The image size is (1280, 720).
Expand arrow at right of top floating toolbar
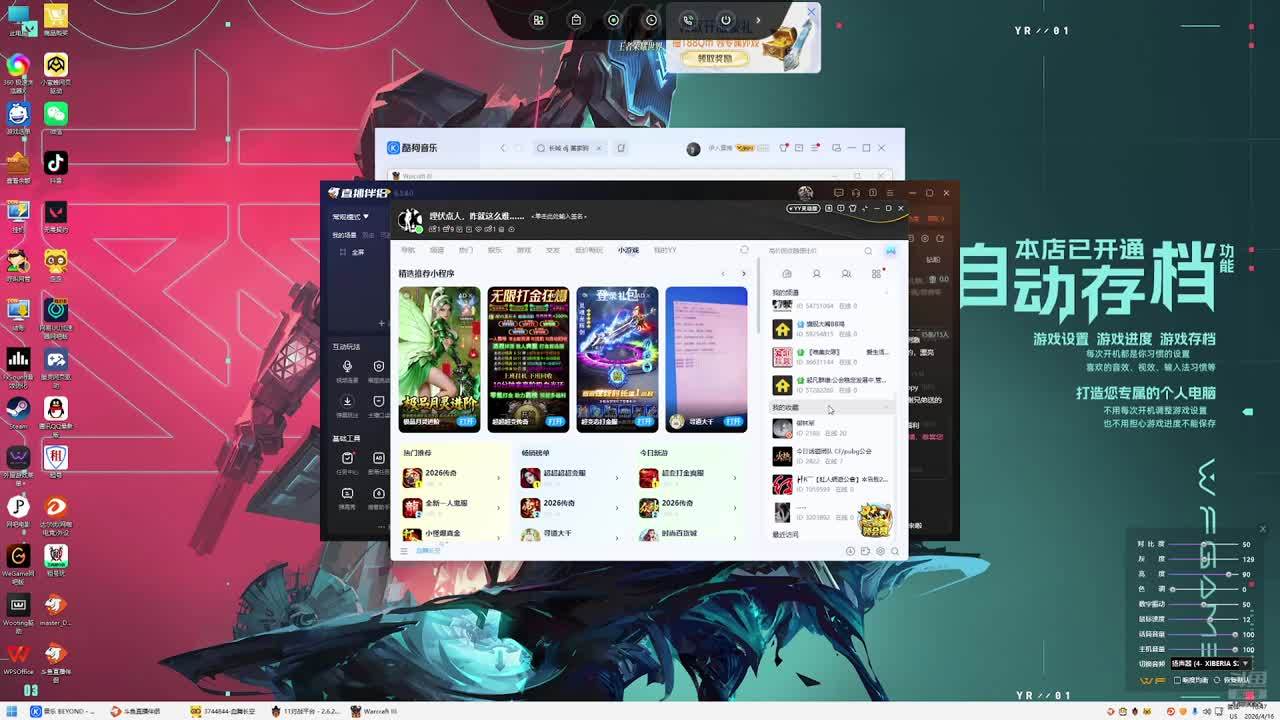coord(758,20)
